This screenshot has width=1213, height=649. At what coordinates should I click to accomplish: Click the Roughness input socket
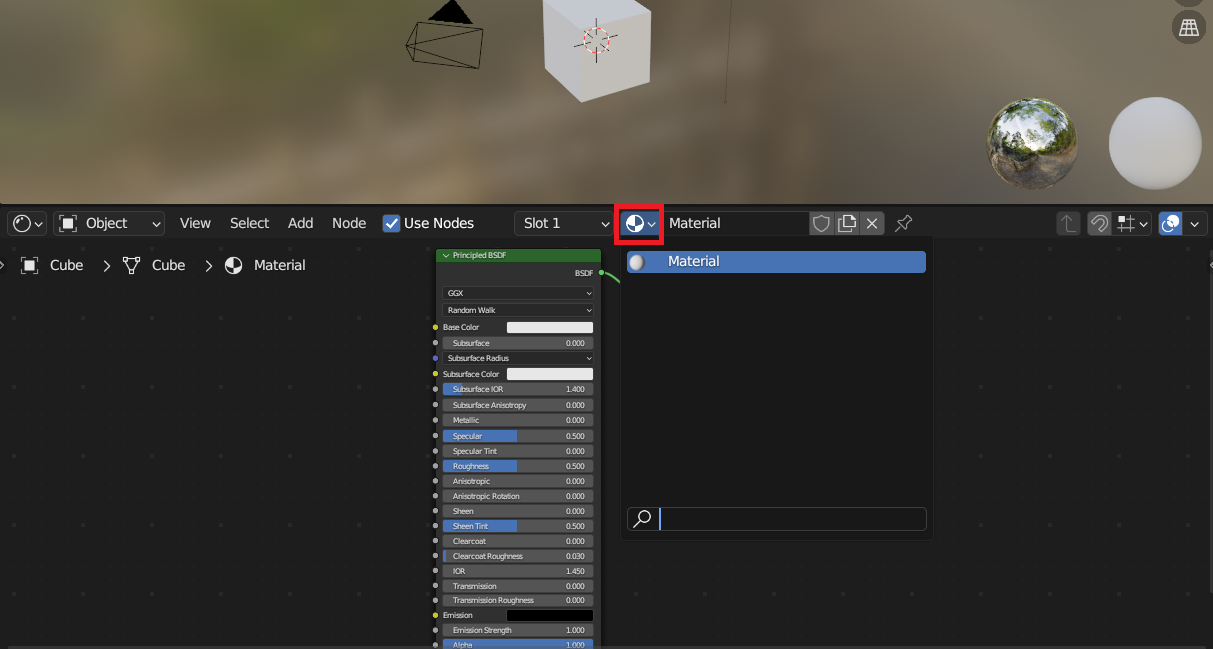pos(435,466)
